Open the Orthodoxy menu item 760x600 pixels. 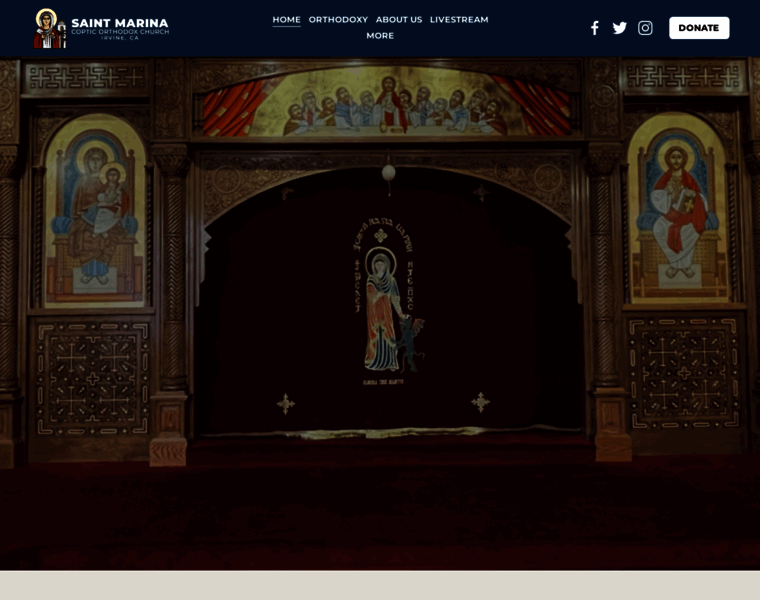tap(338, 19)
